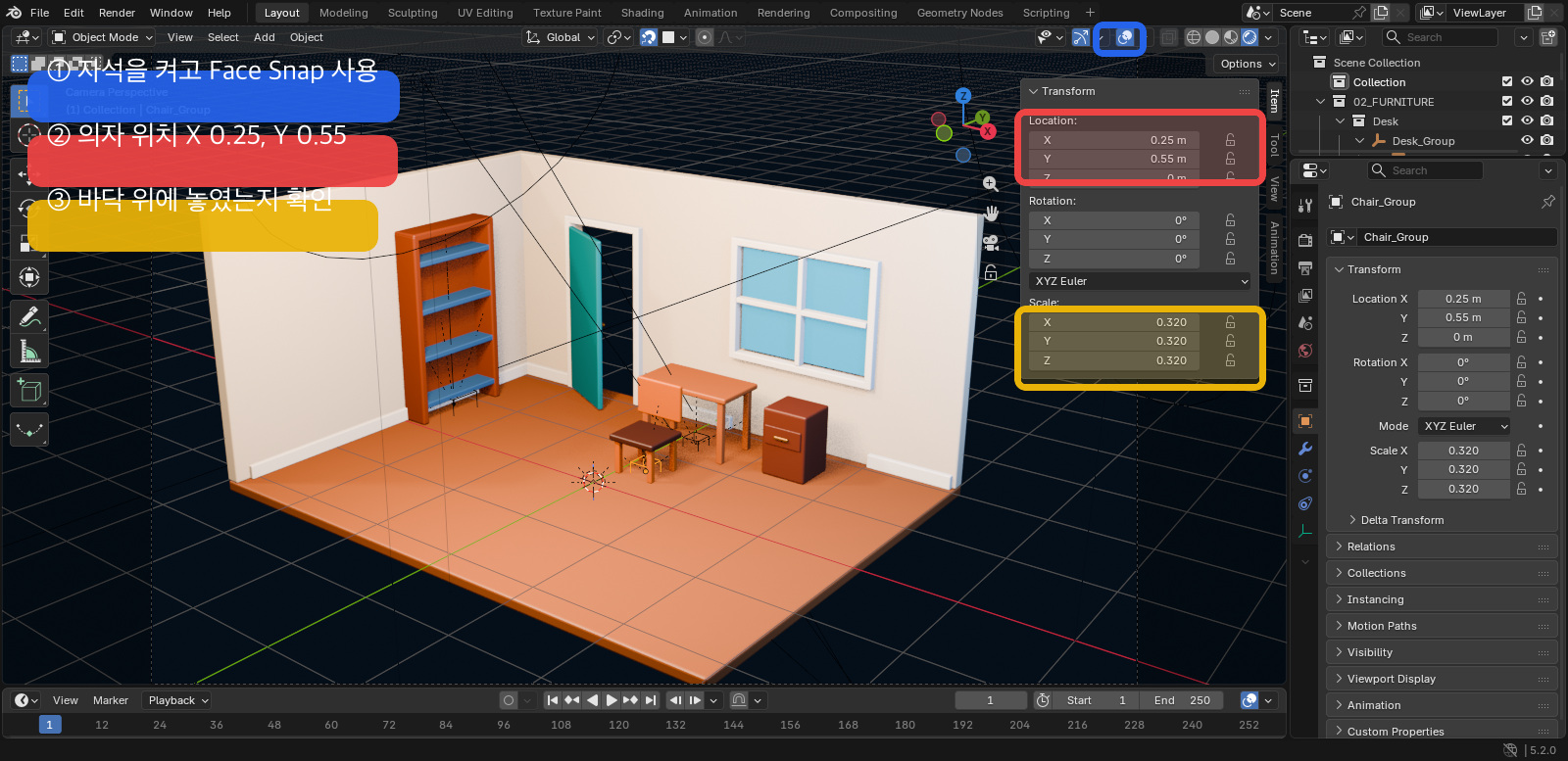Click the pan hand viewport gizmo
This screenshot has height=761, width=1568.
point(991,214)
